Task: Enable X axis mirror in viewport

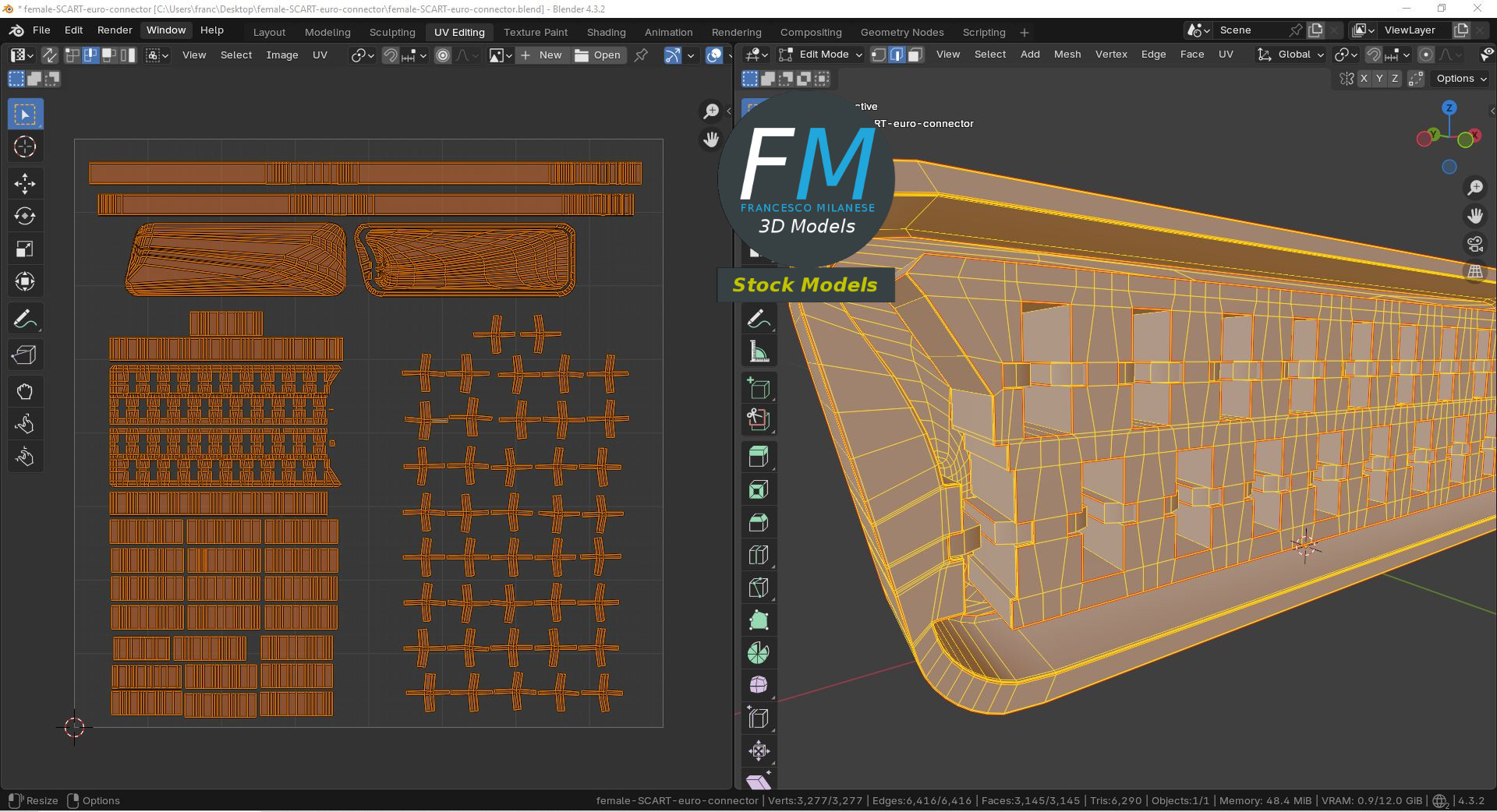Action: [1364, 79]
